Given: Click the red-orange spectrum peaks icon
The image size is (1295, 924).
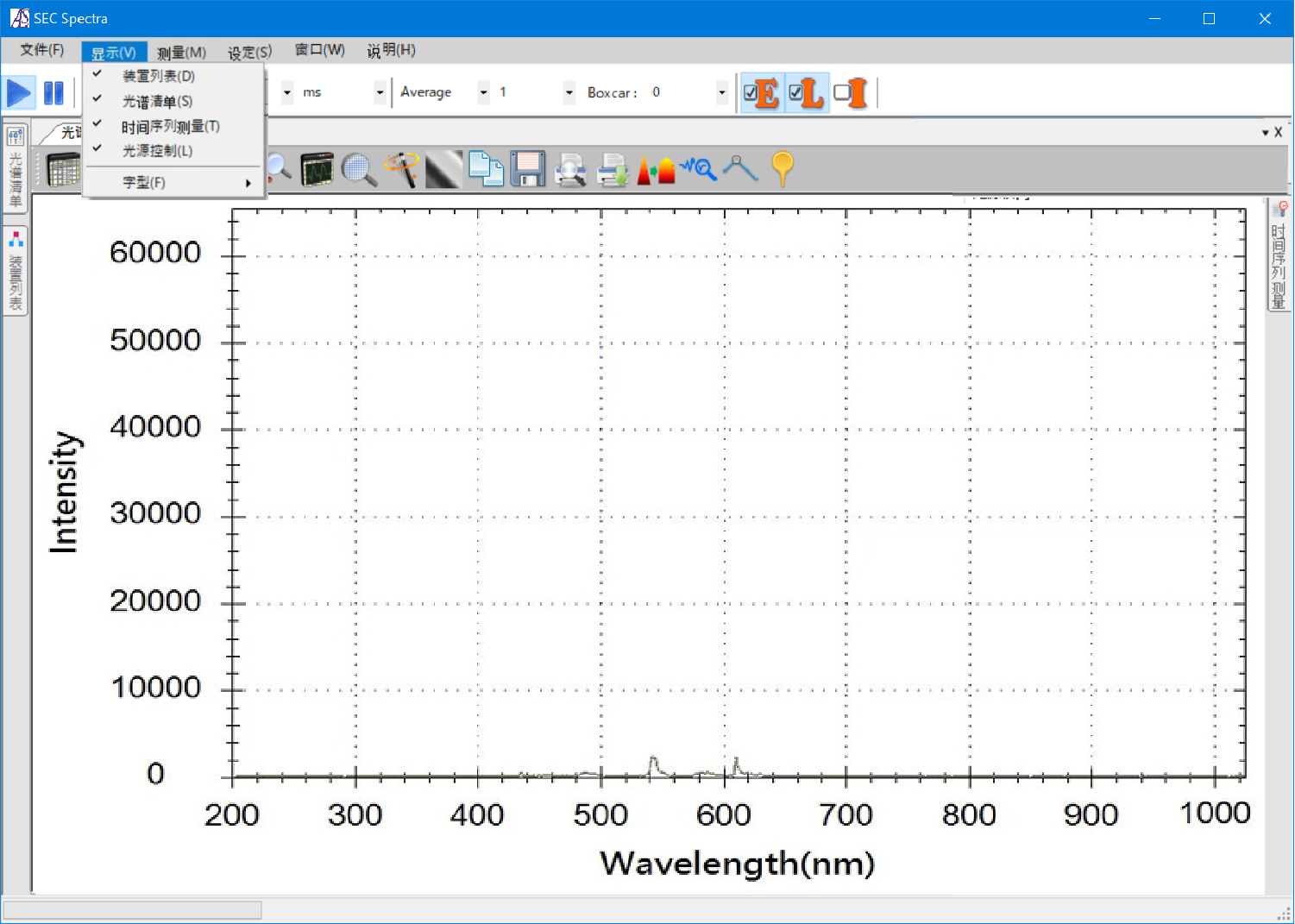Looking at the screenshot, I should [656, 169].
